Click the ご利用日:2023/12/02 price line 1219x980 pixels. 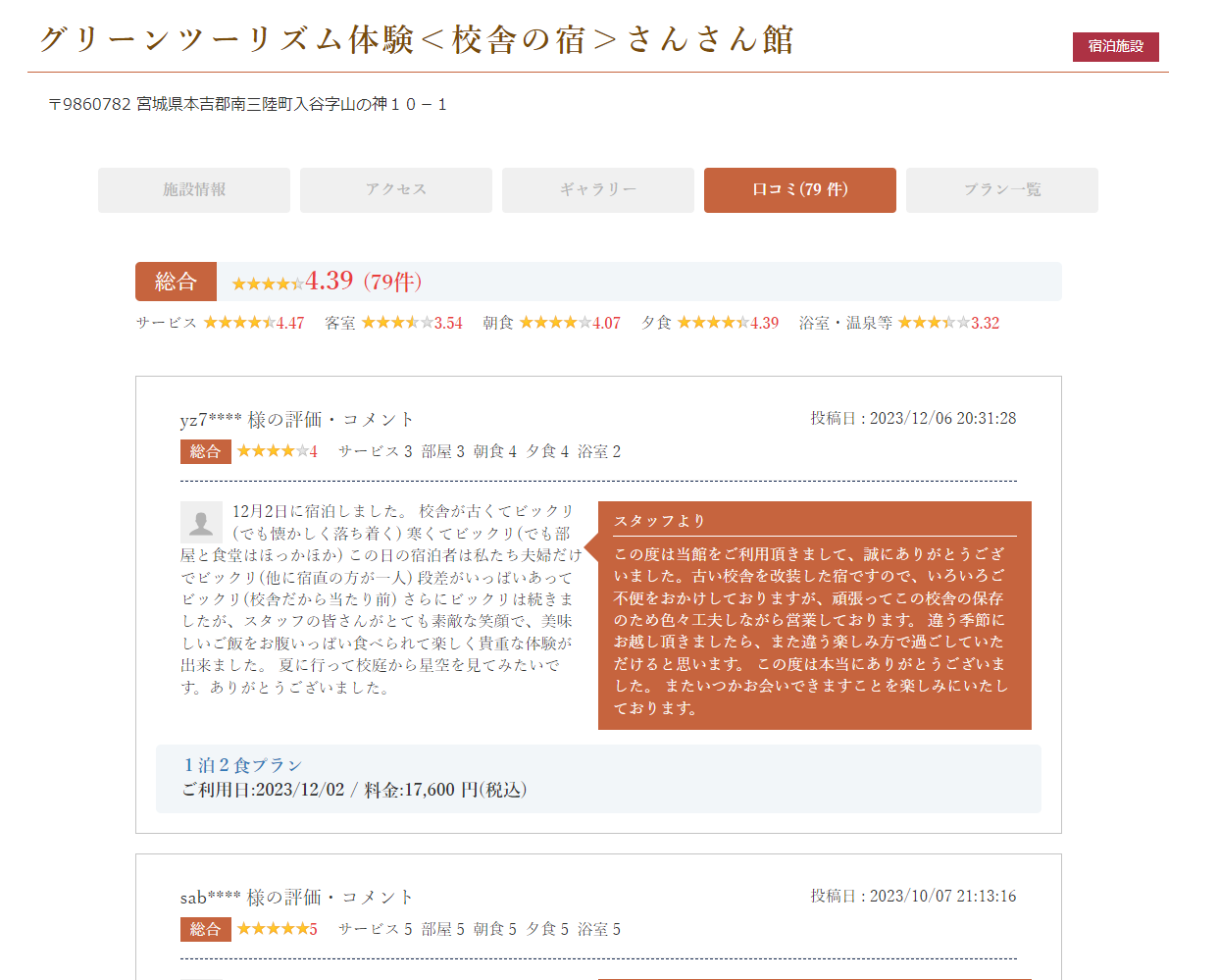click(x=354, y=790)
